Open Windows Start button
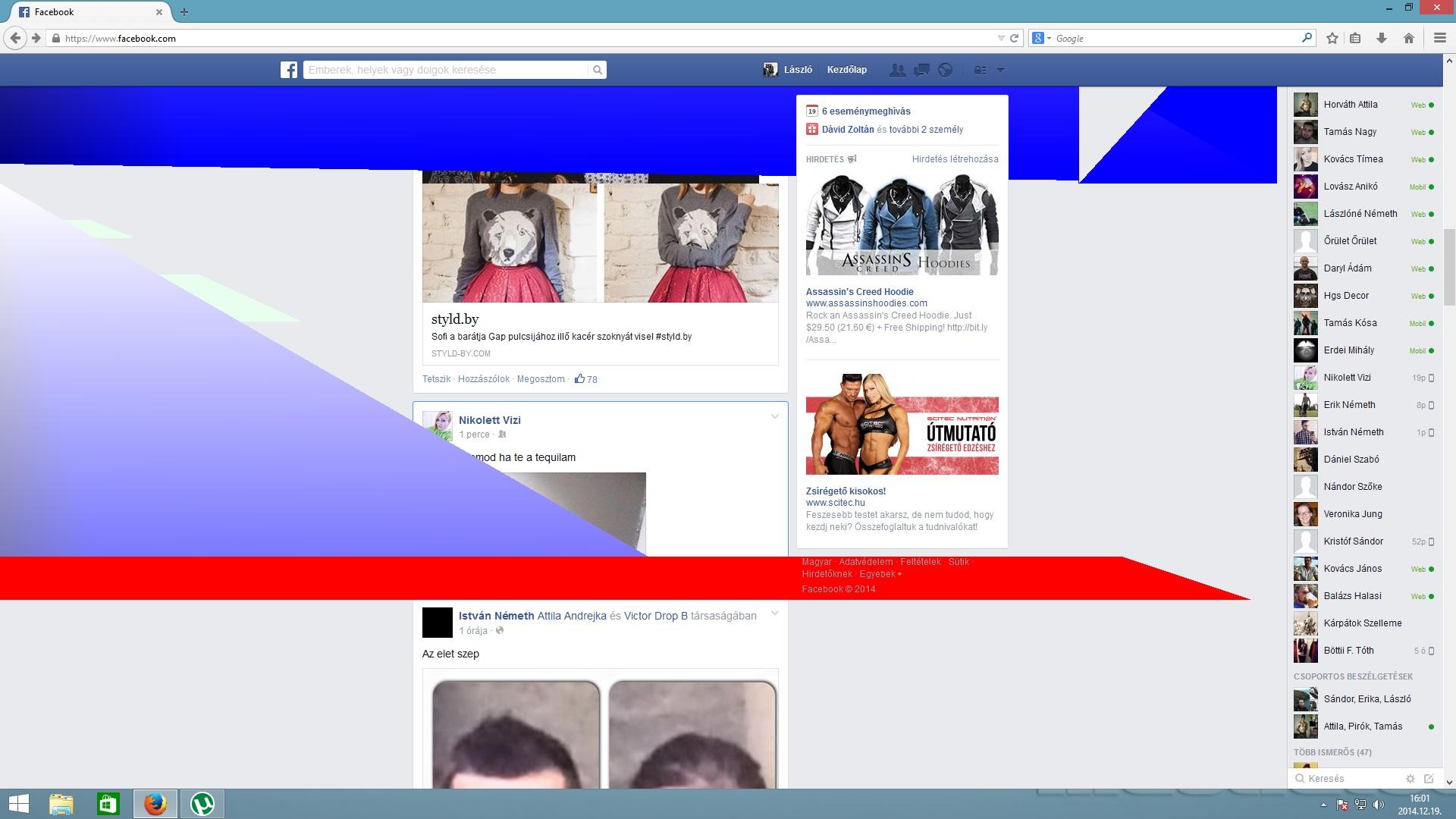 tap(17, 804)
